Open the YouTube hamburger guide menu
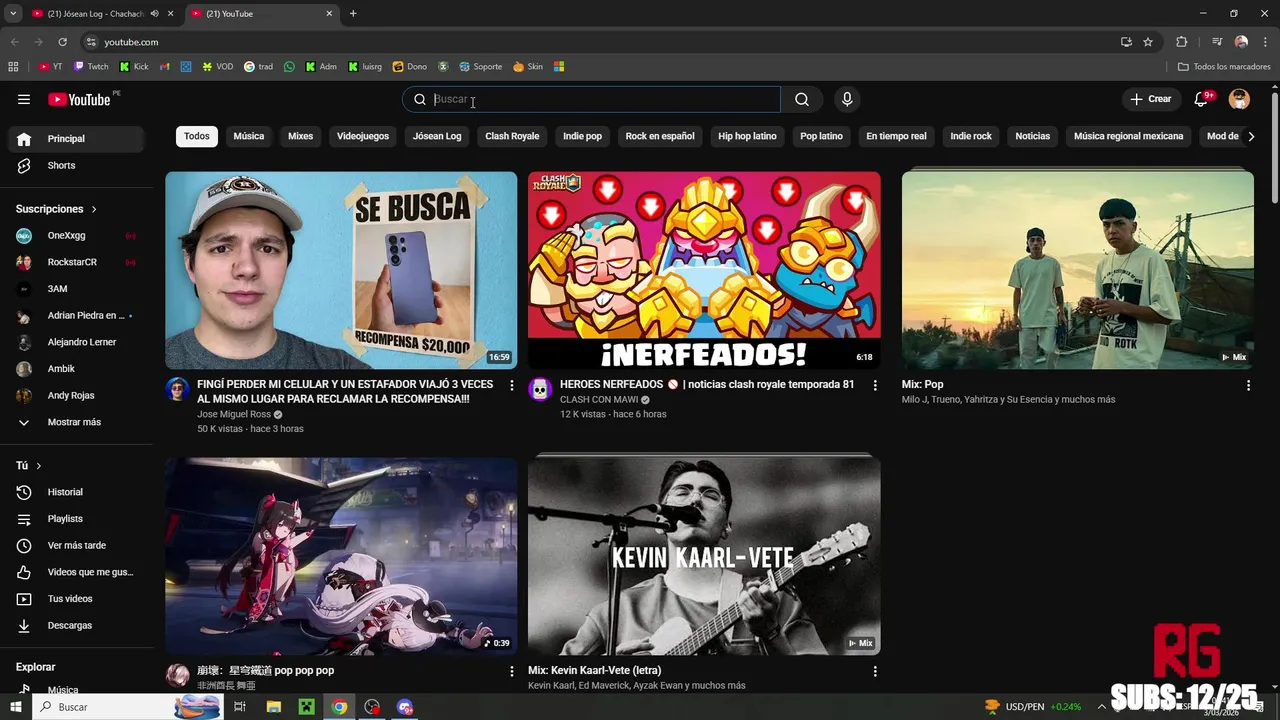 (24, 99)
